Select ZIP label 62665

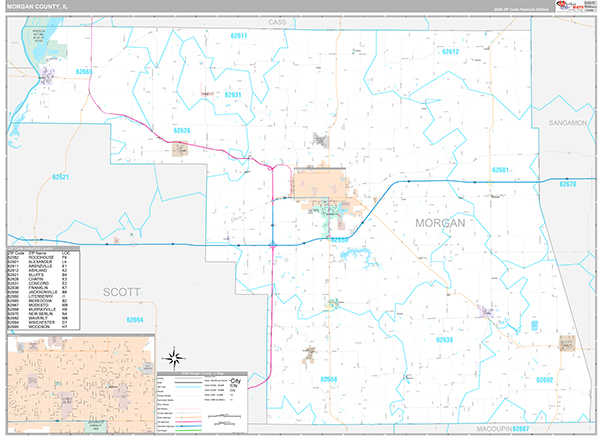pos(84,72)
